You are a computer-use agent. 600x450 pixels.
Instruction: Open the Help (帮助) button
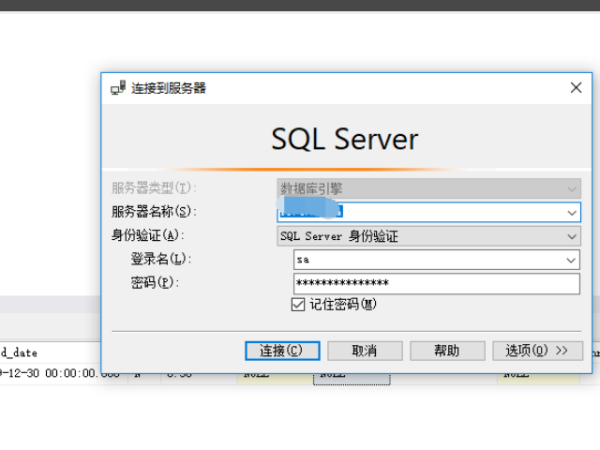click(x=447, y=351)
